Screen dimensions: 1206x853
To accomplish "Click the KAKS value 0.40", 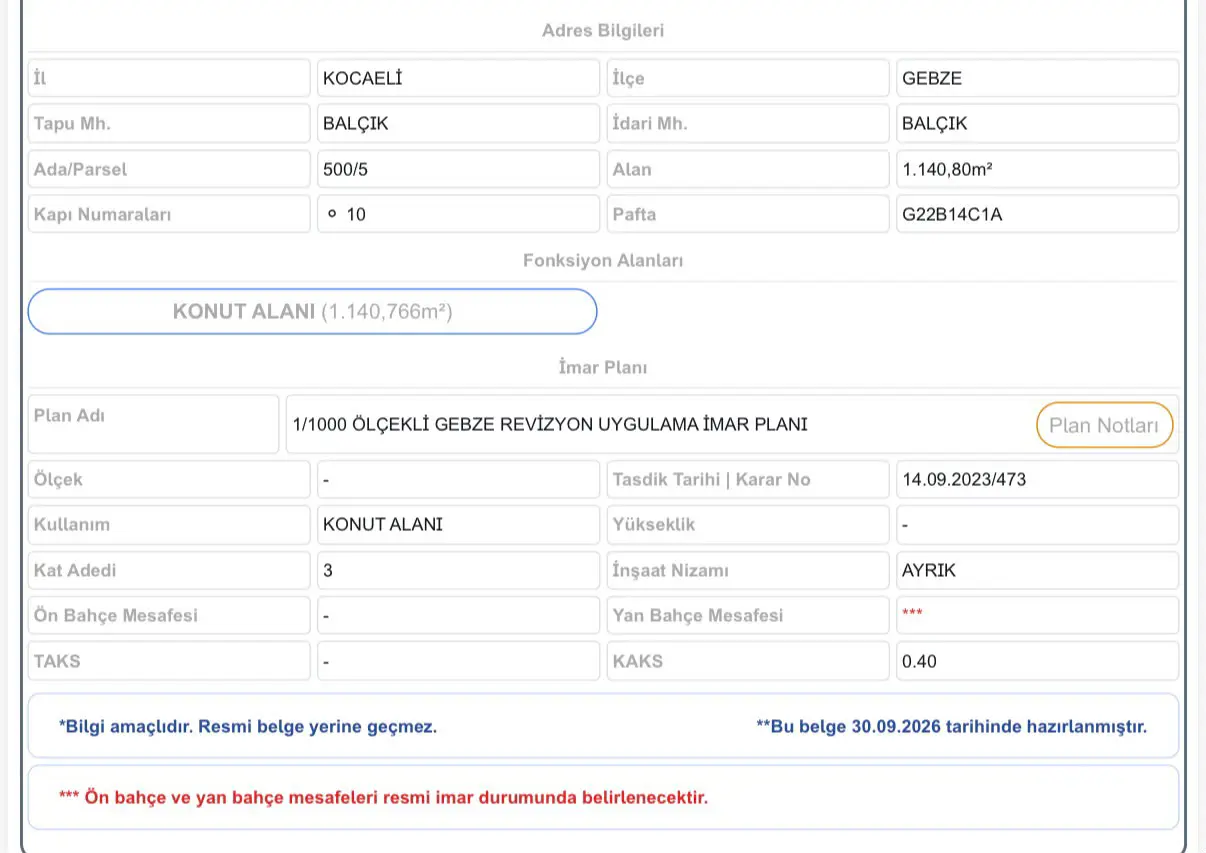I will point(919,661).
